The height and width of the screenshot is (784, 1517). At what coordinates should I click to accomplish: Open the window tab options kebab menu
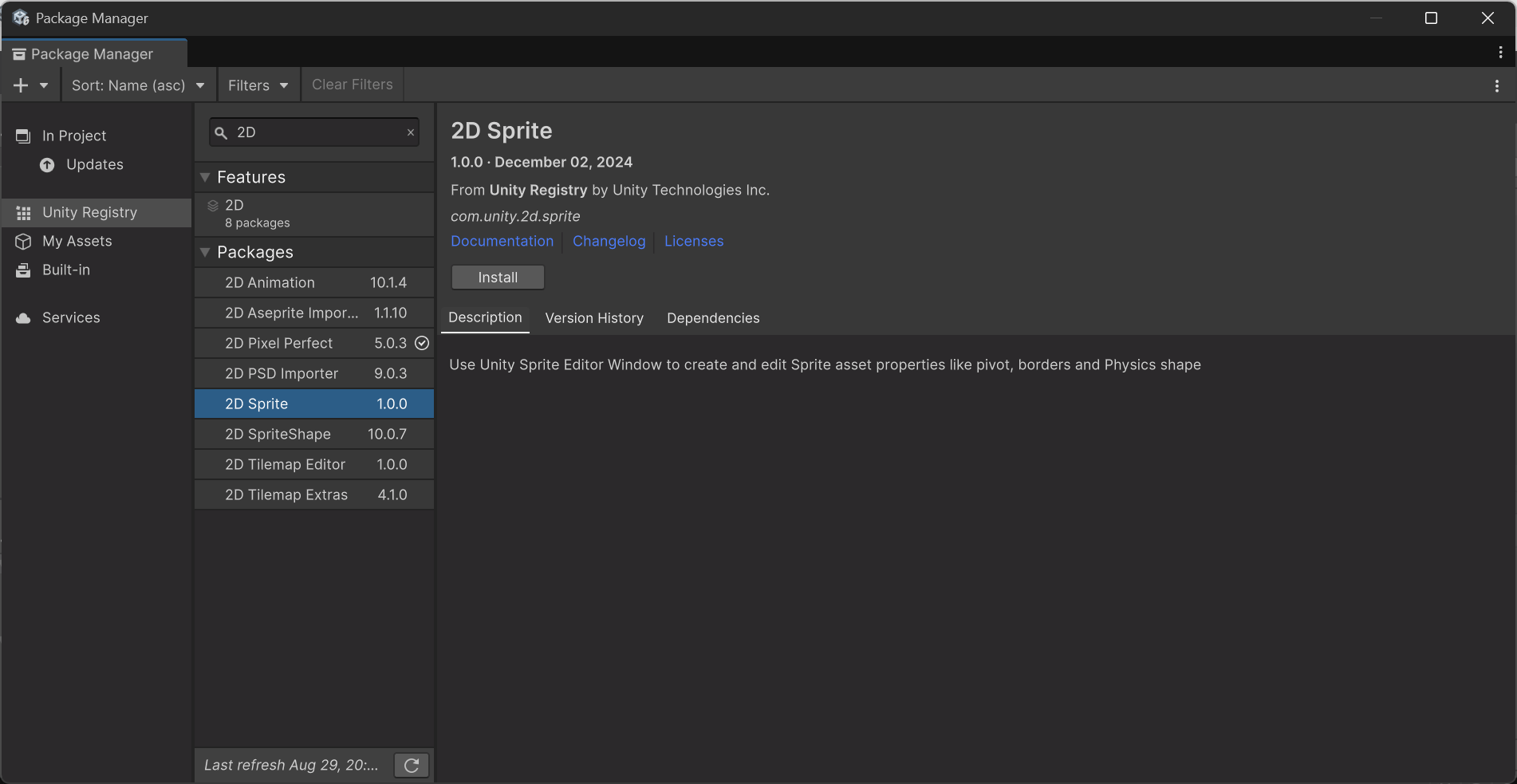coord(1500,53)
